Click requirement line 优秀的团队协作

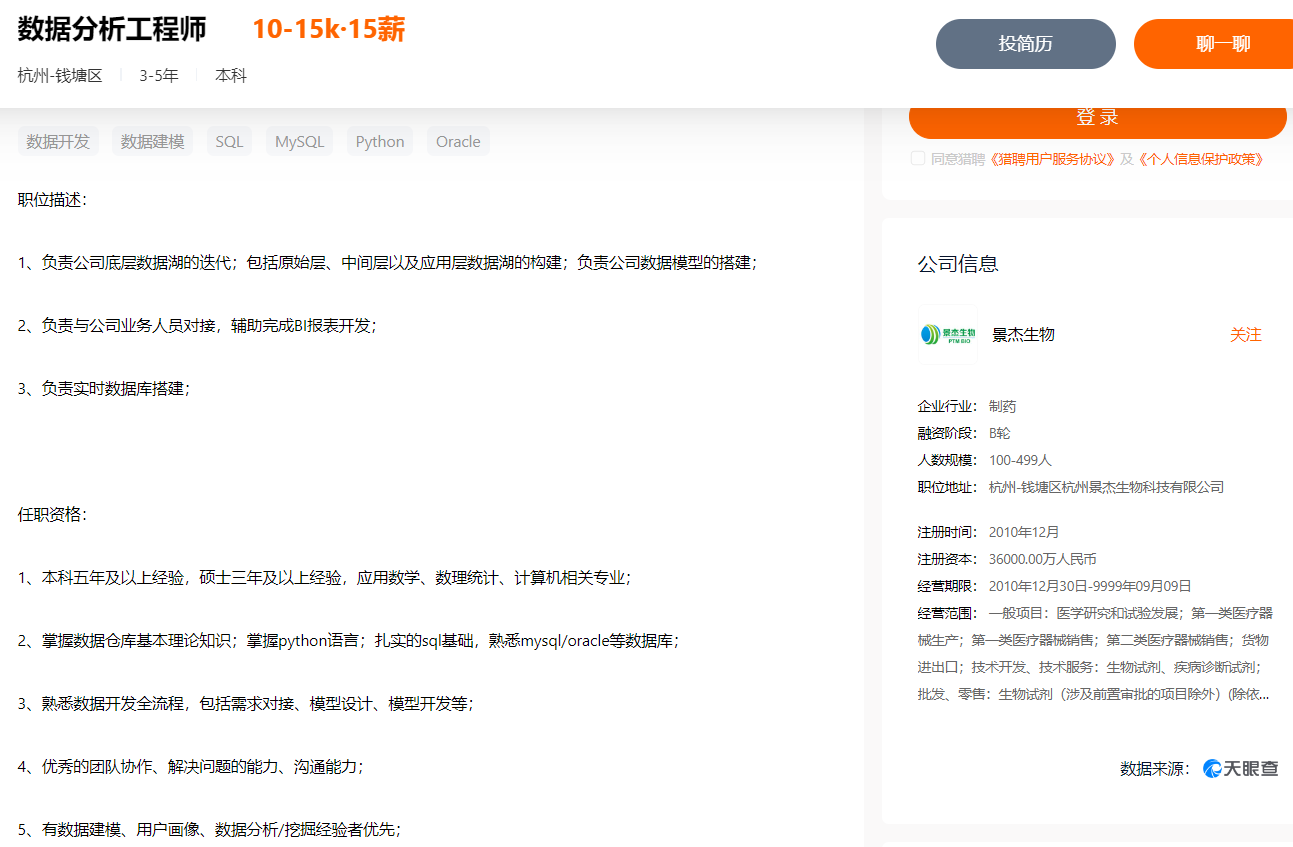pos(191,767)
